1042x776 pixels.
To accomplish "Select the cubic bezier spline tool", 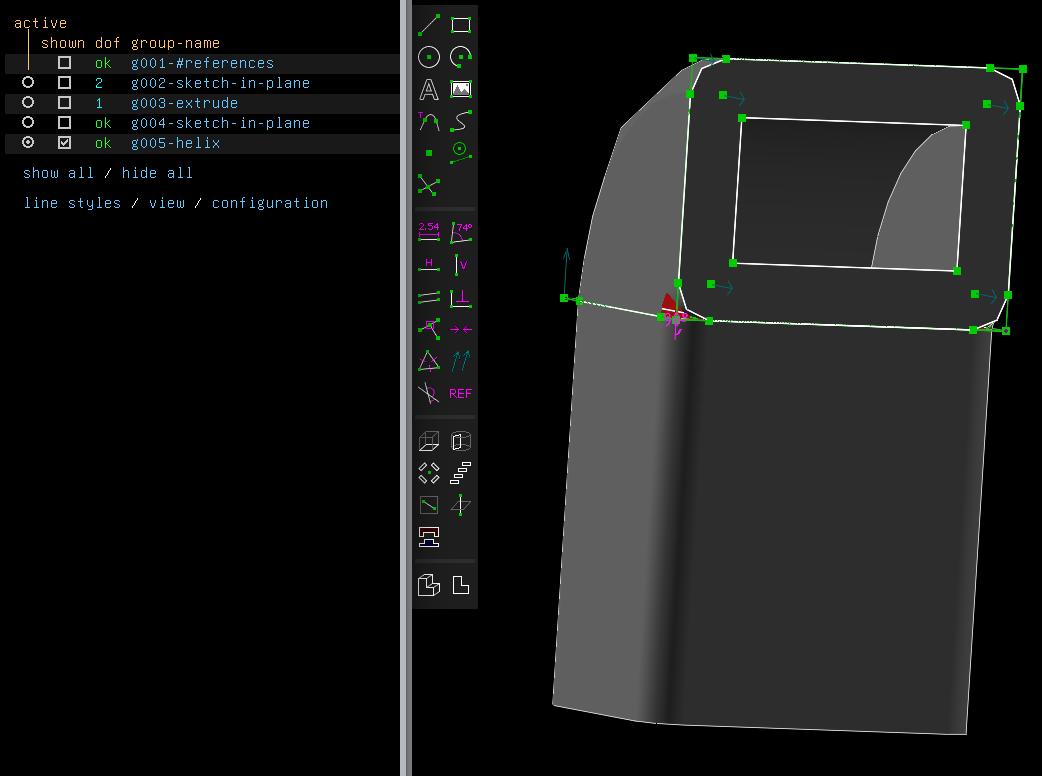I will tap(460, 121).
